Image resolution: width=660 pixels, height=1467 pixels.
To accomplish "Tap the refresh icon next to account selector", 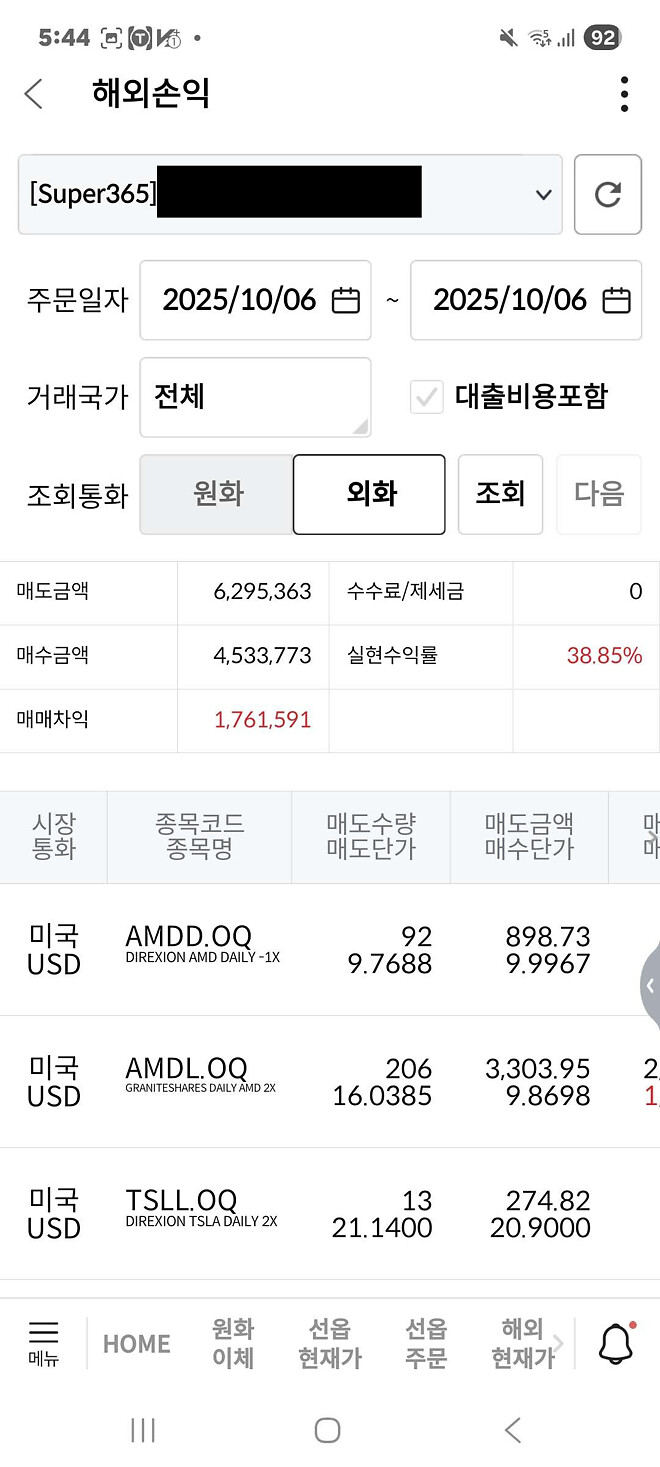I will 608,194.
